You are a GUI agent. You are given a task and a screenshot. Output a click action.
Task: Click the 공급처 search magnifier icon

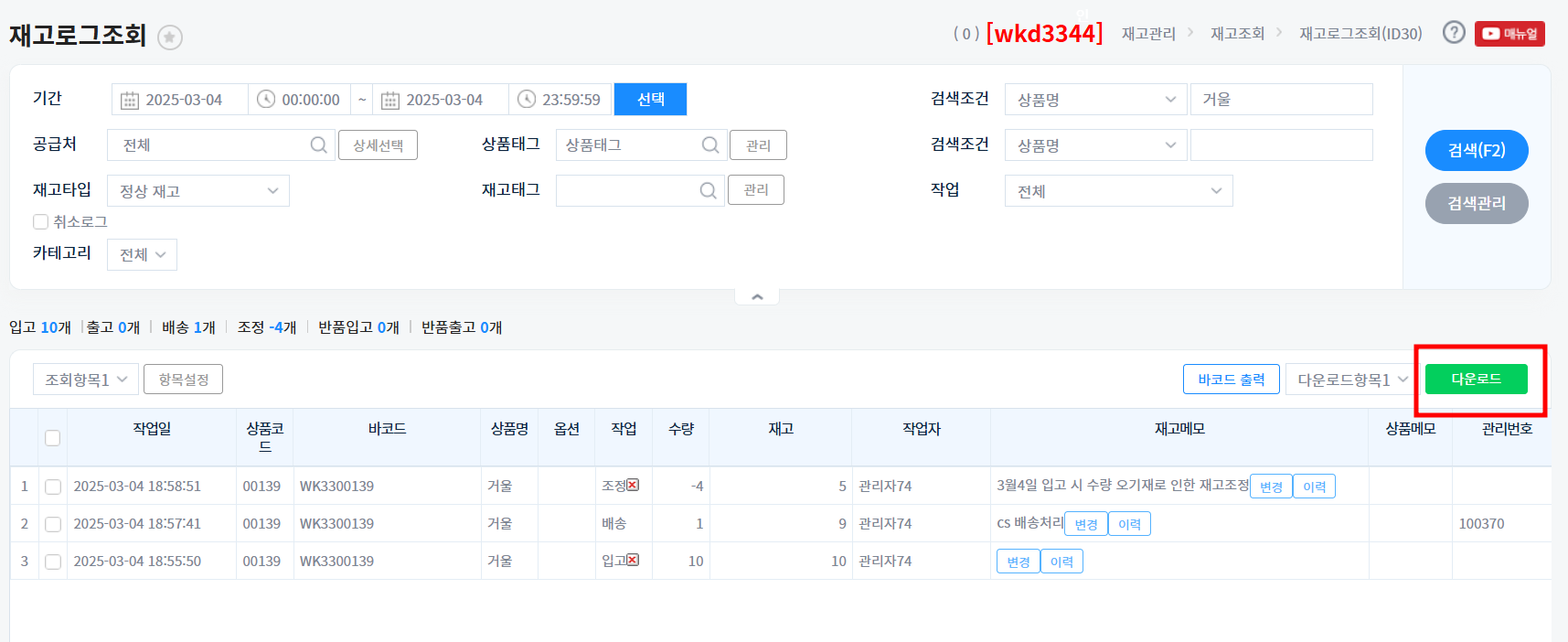point(318,144)
